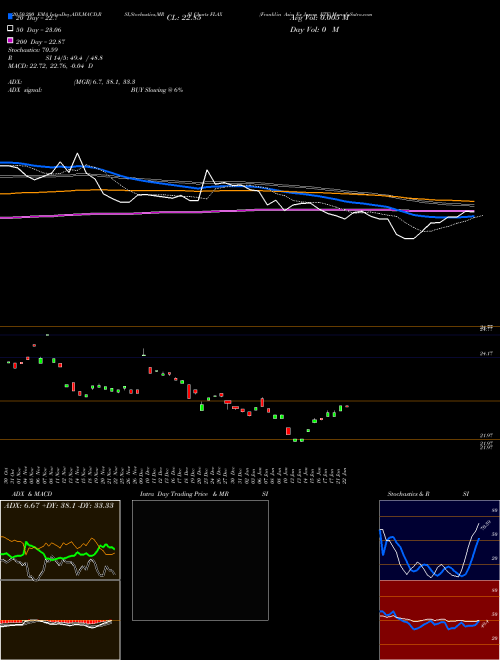Click the red RSI chart panel
The height and width of the screenshot is (660, 500).
click(439, 620)
